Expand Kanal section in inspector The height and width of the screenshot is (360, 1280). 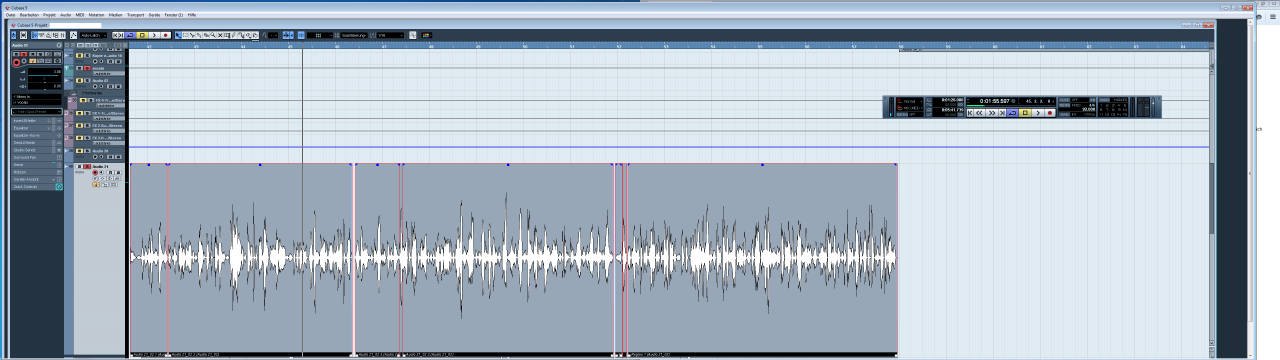[x=37, y=164]
